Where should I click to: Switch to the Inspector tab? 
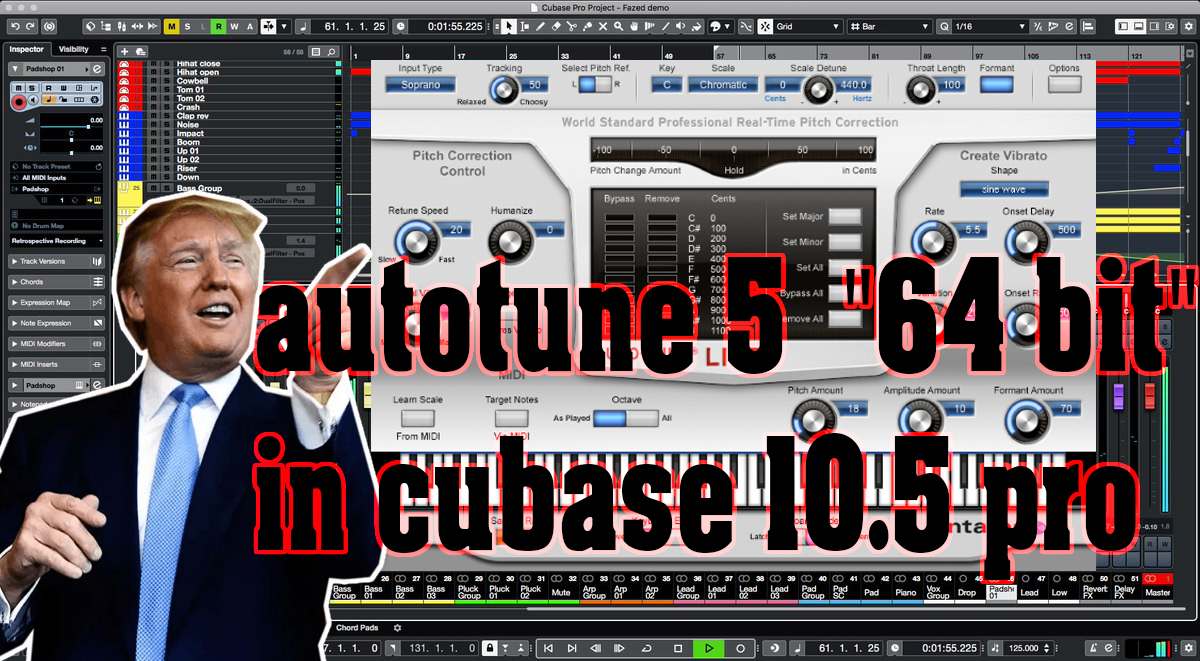26,49
